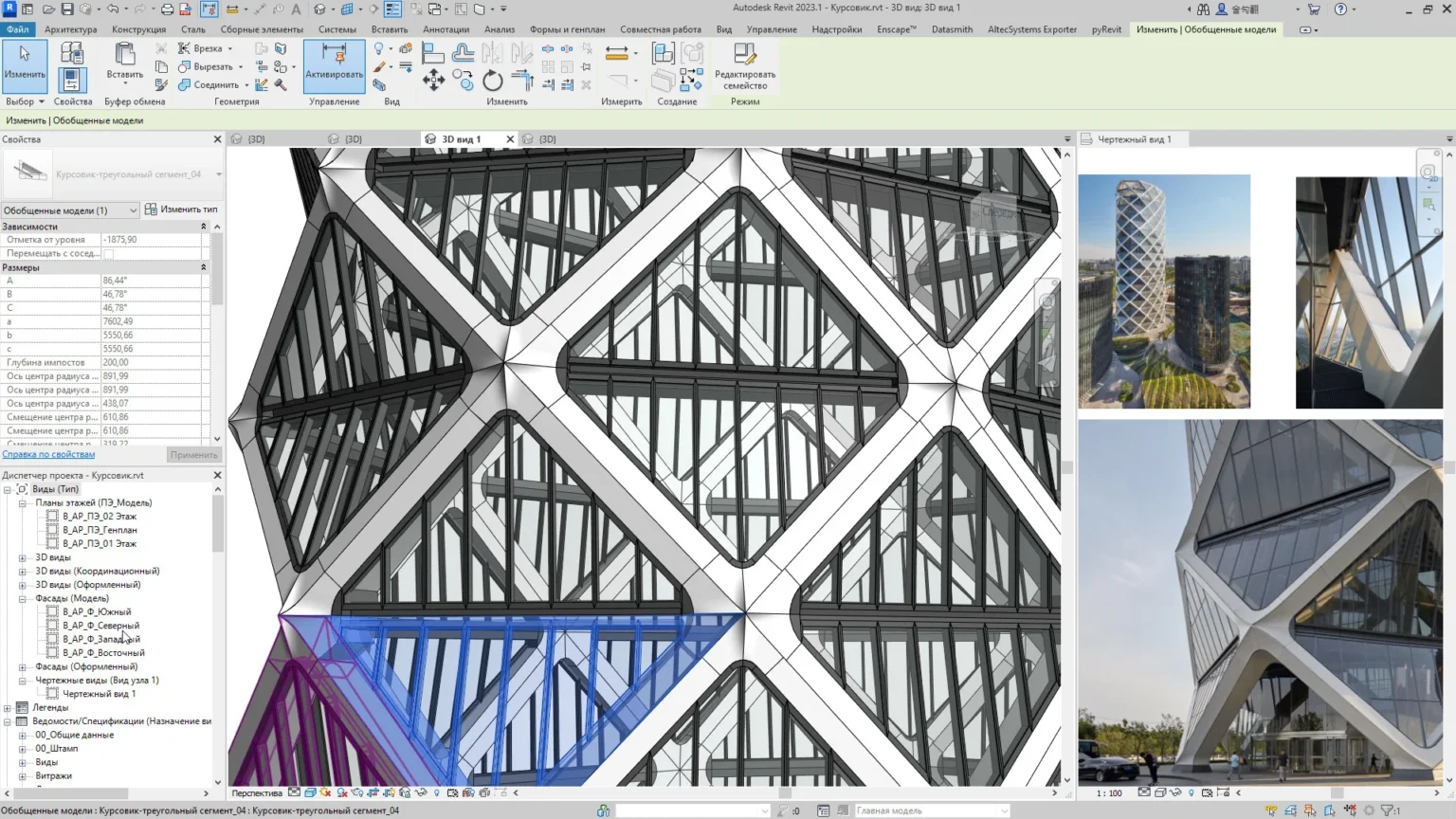Click the Изменить тип button
1456x819 pixels.
[x=182, y=209]
